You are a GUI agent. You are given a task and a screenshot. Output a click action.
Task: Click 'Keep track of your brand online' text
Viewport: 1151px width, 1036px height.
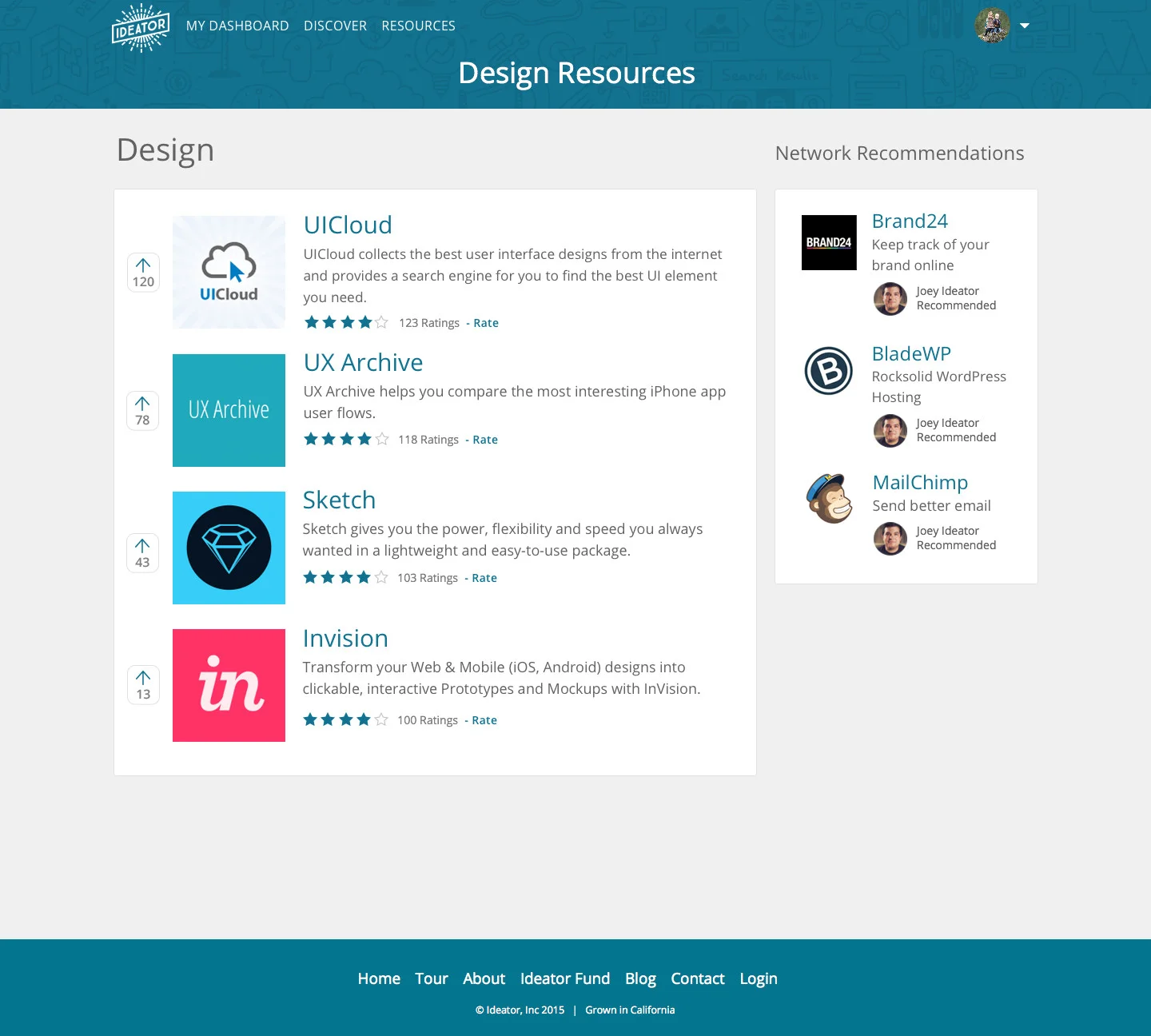(x=930, y=255)
